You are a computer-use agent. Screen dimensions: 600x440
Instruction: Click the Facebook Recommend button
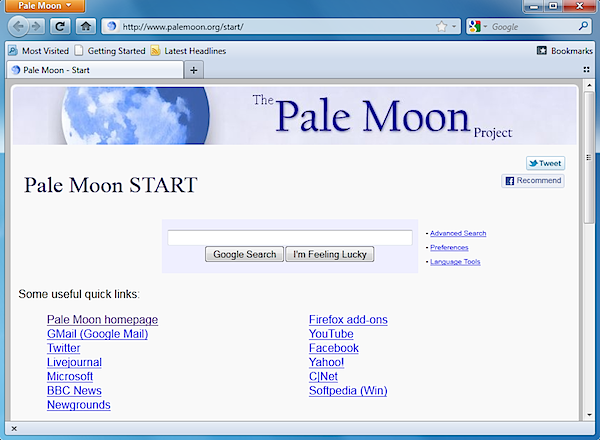point(533,181)
